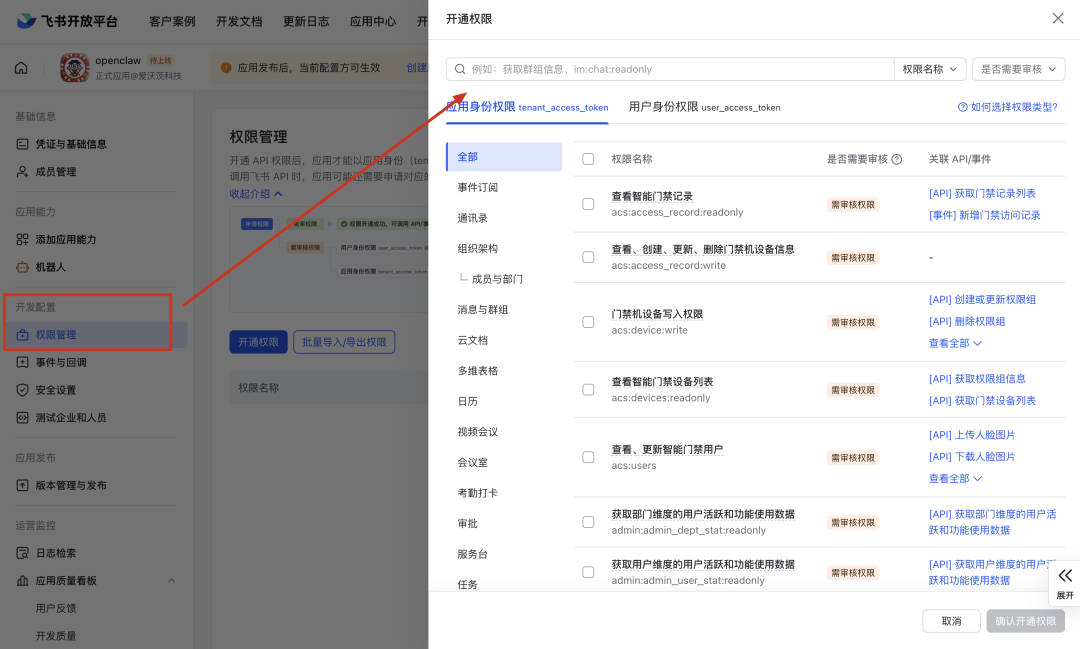Select 云文档 in the category list
The image size is (1080, 649).
[473, 340]
